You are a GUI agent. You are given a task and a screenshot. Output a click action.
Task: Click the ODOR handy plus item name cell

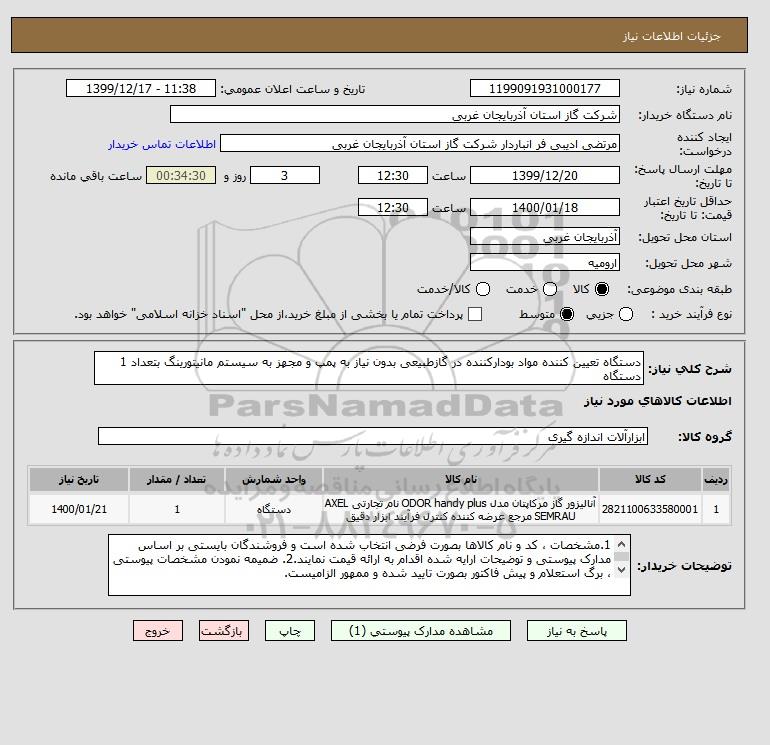tap(461, 509)
